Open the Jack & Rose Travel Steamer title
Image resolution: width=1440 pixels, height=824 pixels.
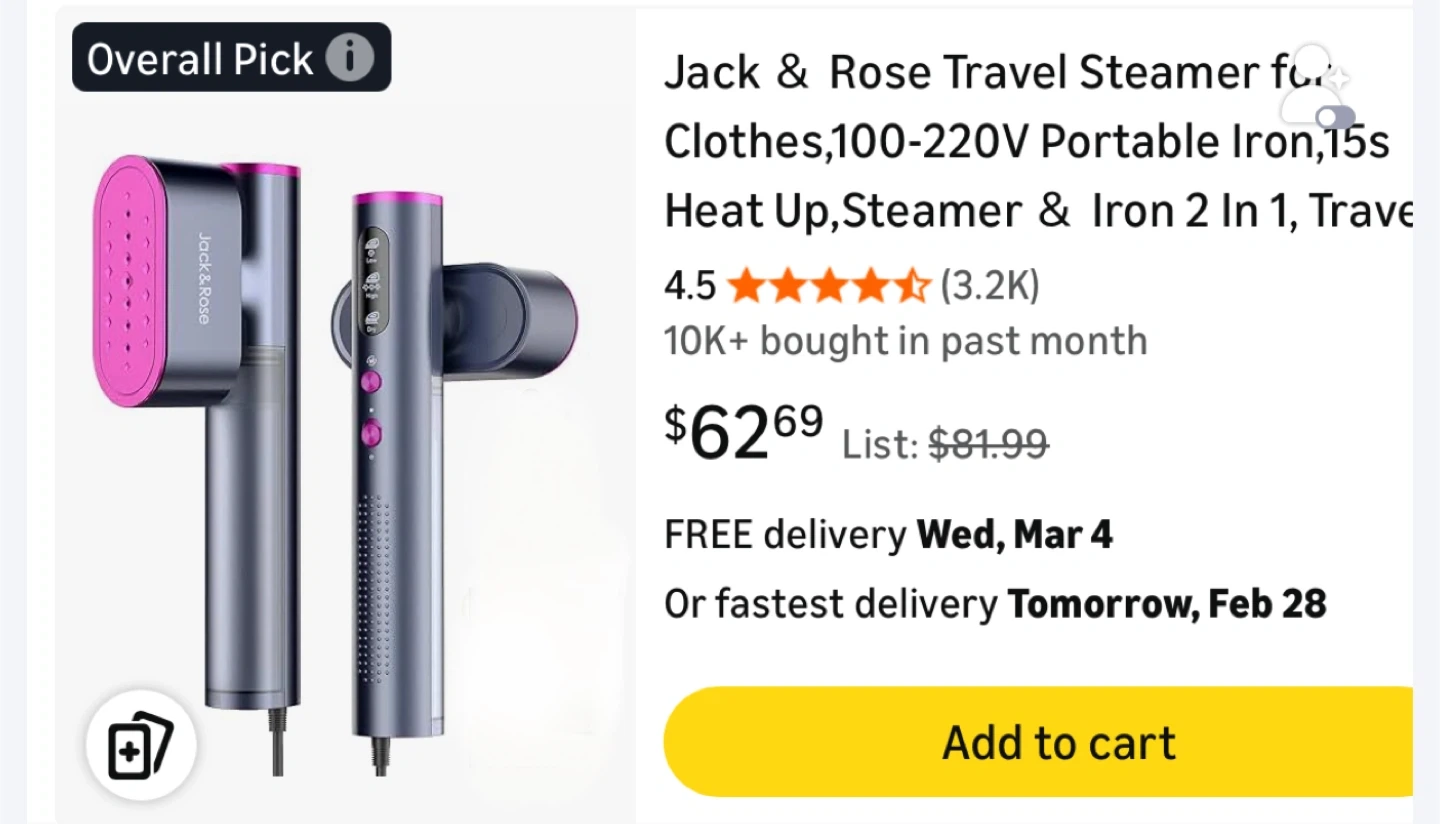pyautogui.click(x=1038, y=142)
